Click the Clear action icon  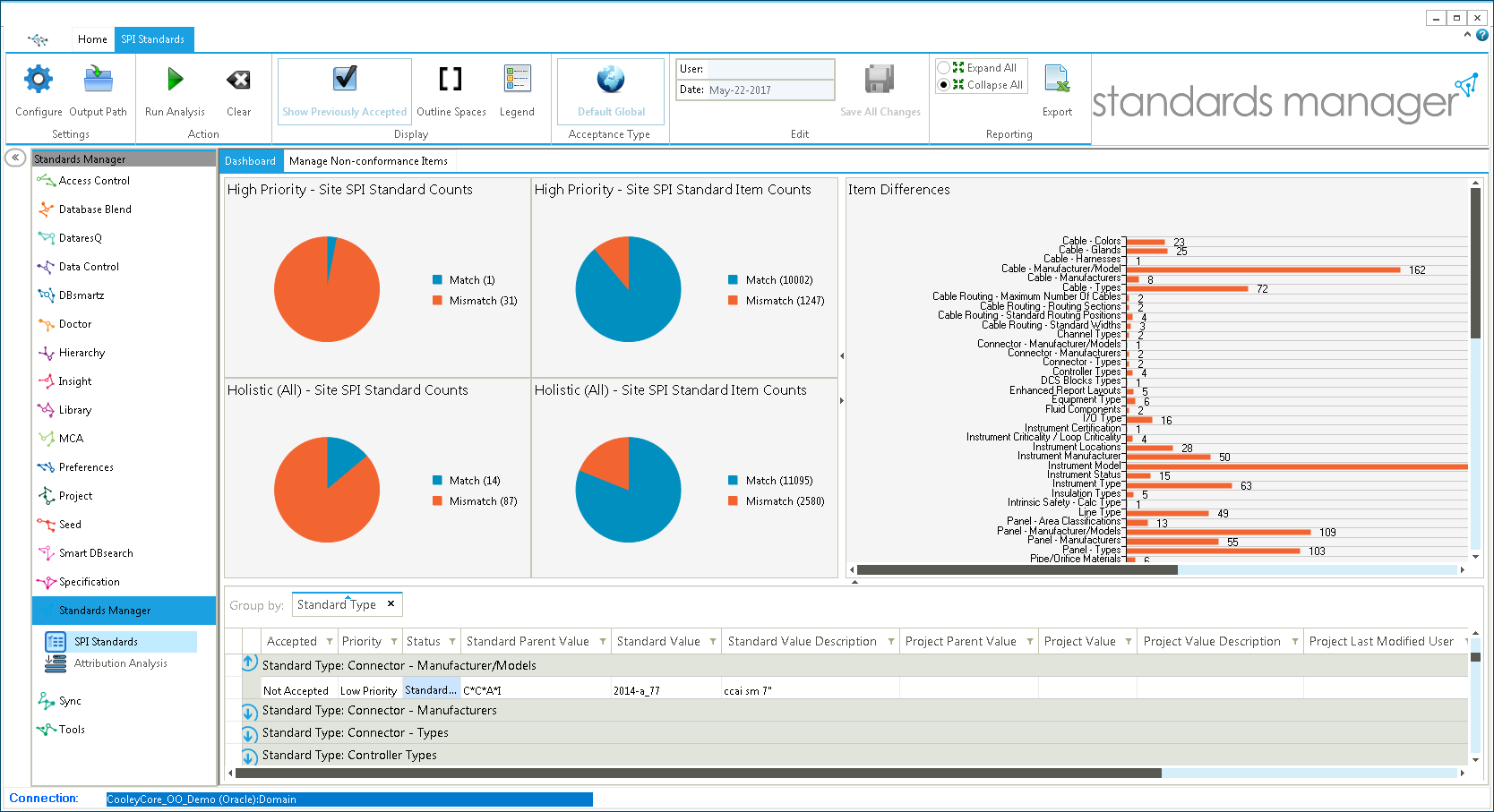click(x=238, y=81)
